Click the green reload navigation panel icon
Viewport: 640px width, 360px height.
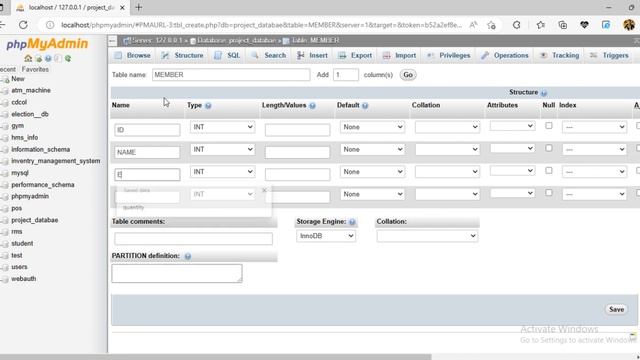click(x=68, y=59)
